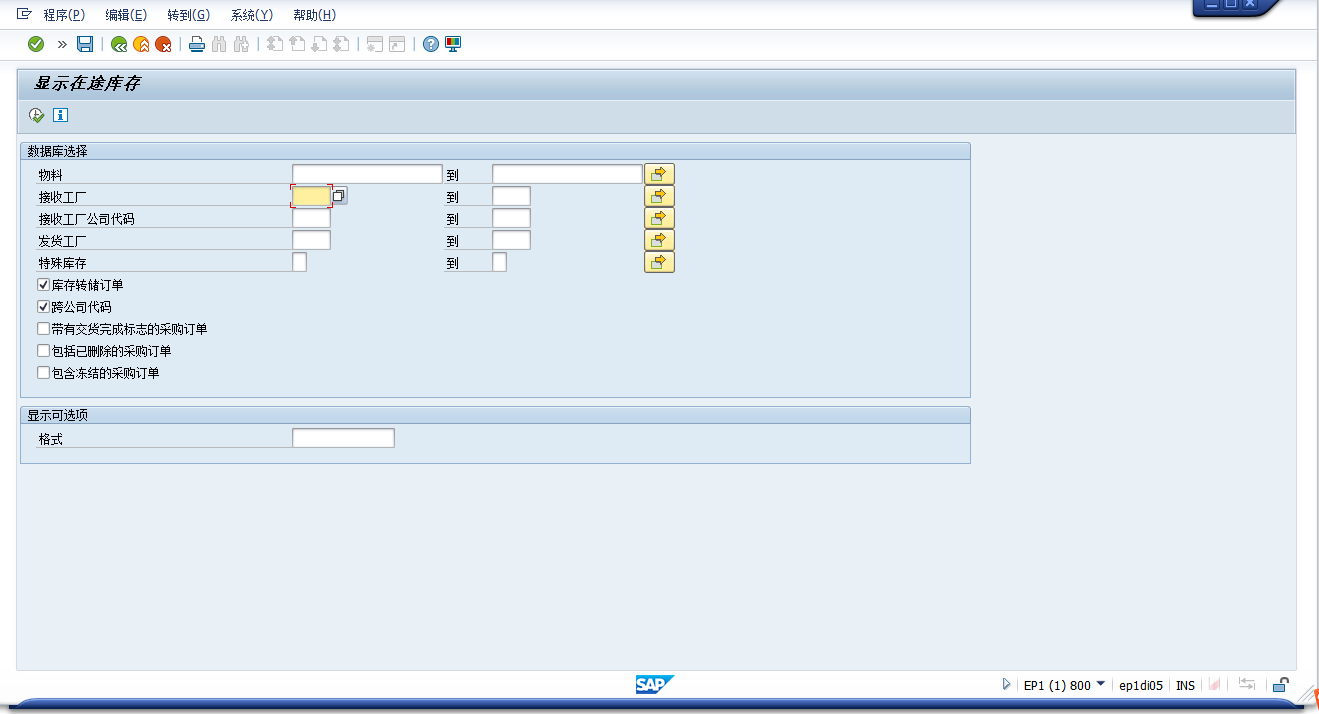
Task: Expand the status bar triangle arrow
Action: (x=1006, y=684)
